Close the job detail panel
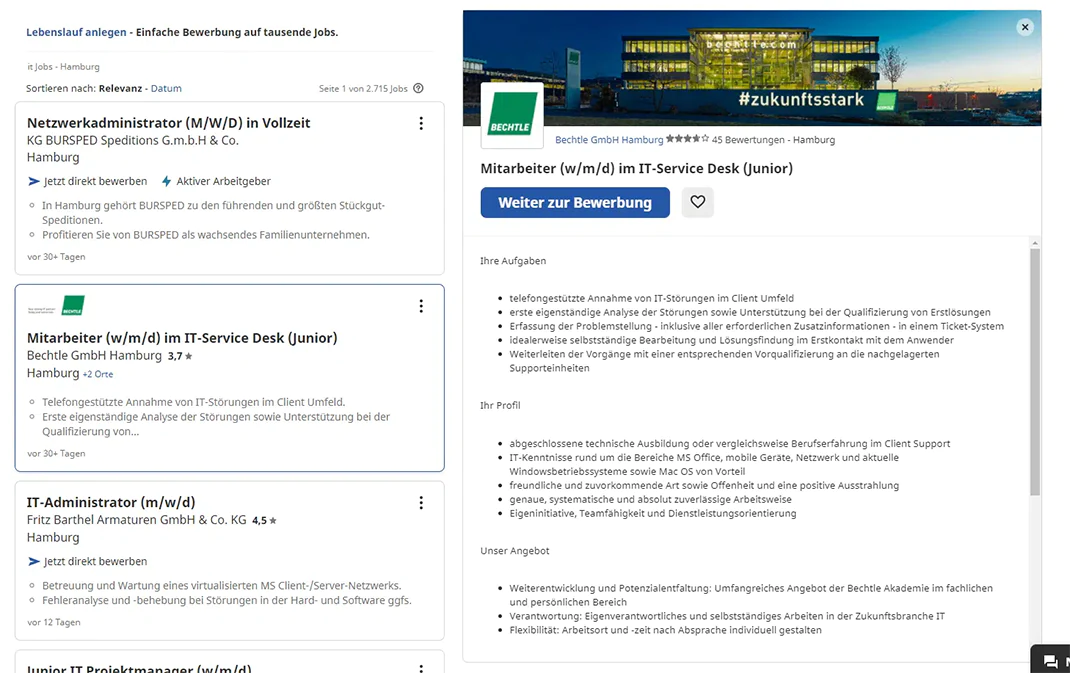This screenshot has width=1070, height=673. pos(1025,27)
